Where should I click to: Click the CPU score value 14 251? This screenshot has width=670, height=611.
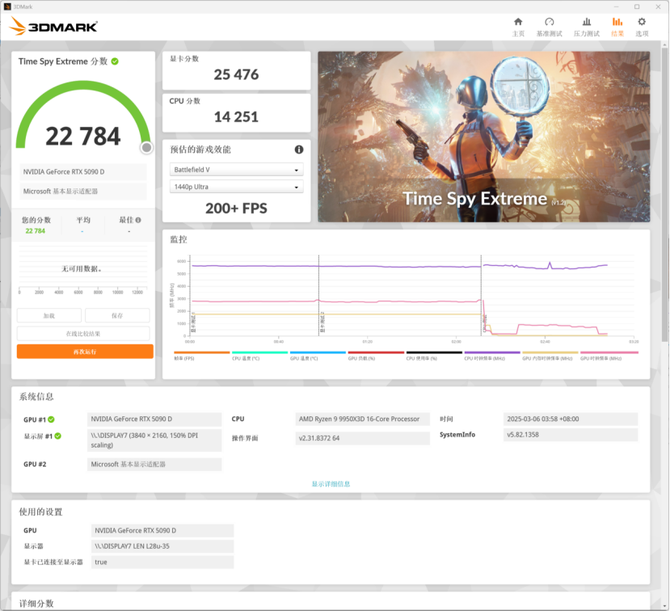point(236,117)
